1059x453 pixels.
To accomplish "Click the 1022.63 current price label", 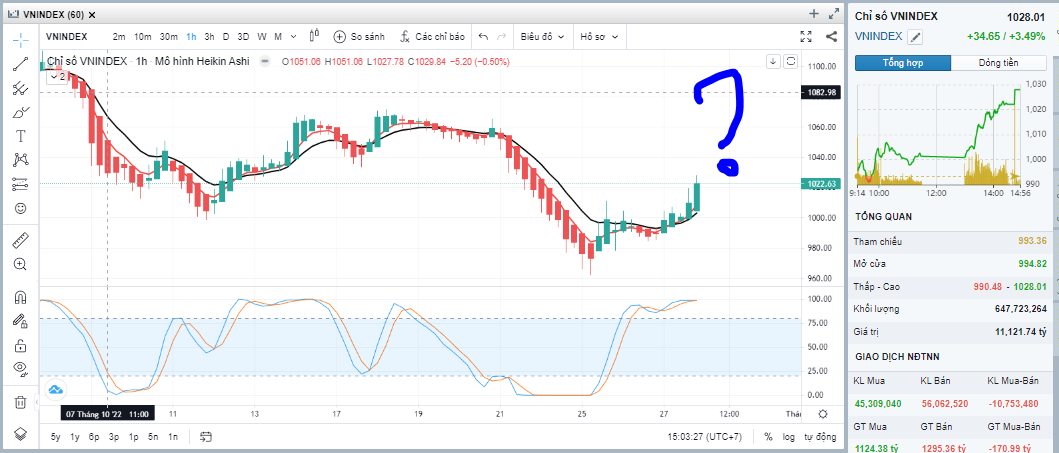I will 821,184.
